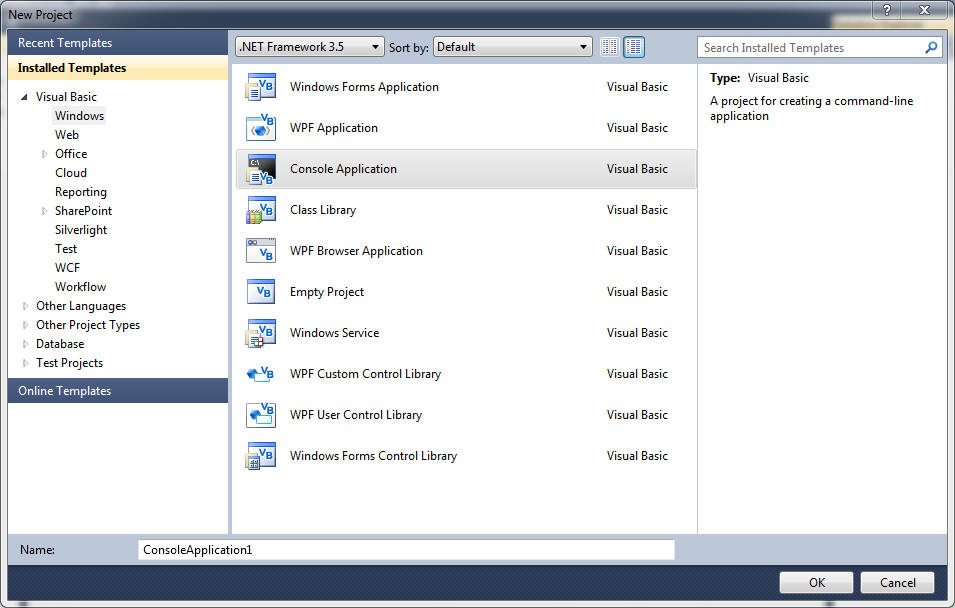The width and height of the screenshot is (955, 608).
Task: Expand the Other Project Types node
Action: 25,325
